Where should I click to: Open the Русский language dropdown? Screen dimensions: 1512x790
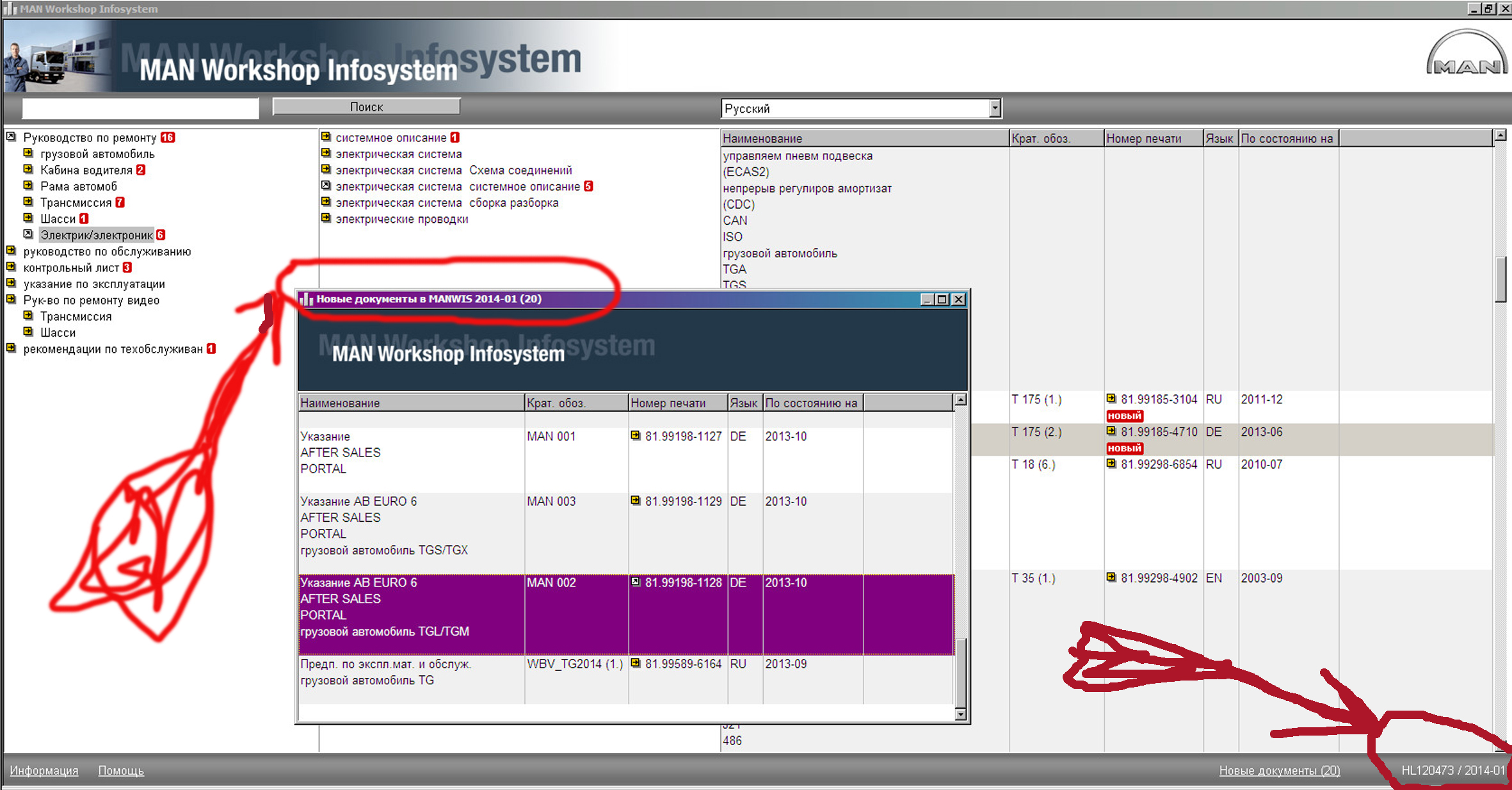point(994,109)
